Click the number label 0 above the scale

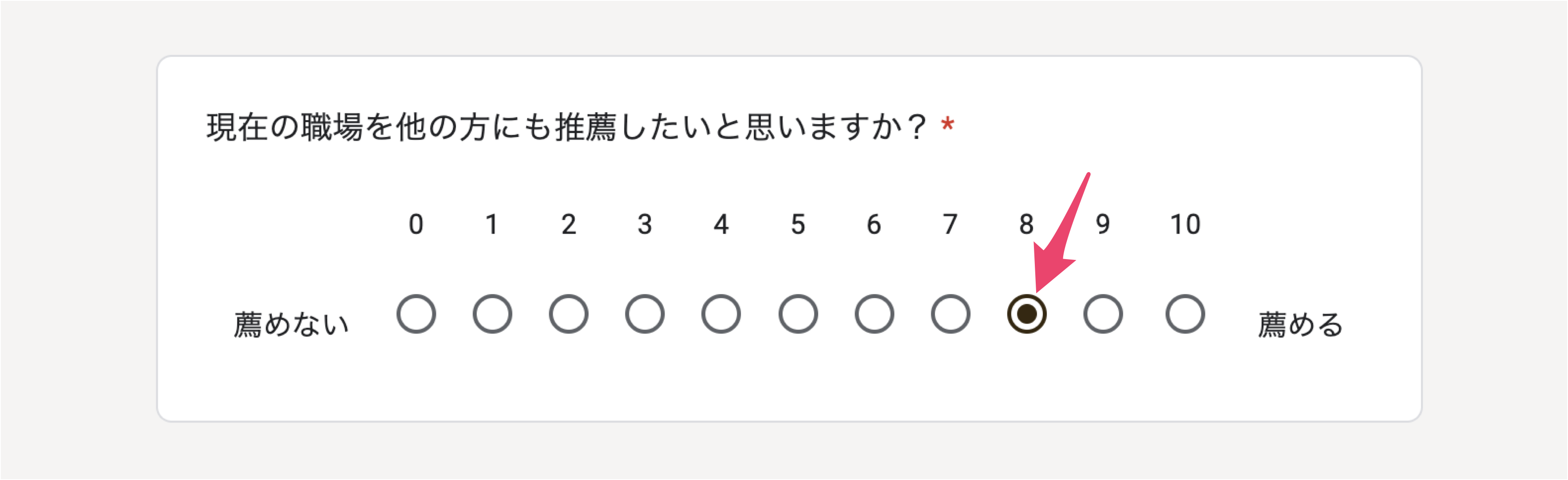tap(416, 224)
